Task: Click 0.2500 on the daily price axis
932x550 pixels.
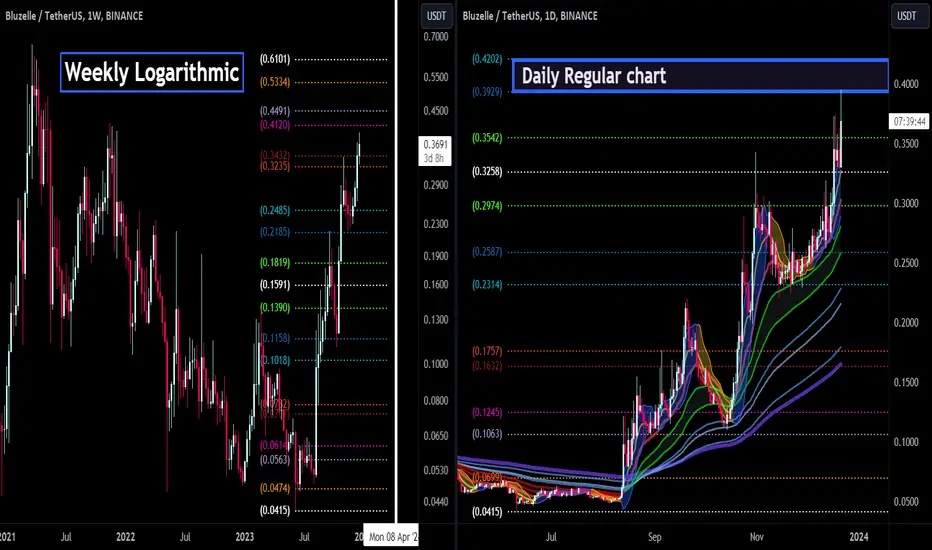Action: (x=906, y=263)
